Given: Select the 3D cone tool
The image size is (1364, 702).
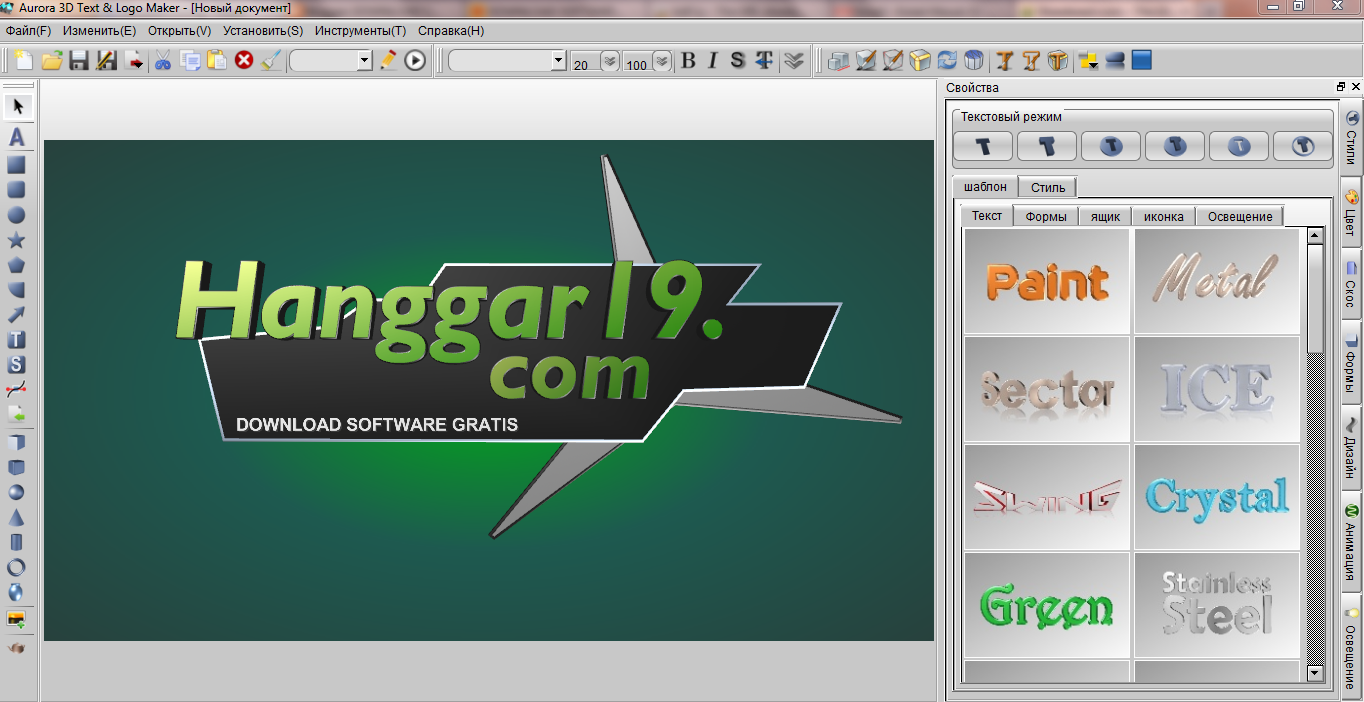Looking at the screenshot, I should pyautogui.click(x=17, y=517).
